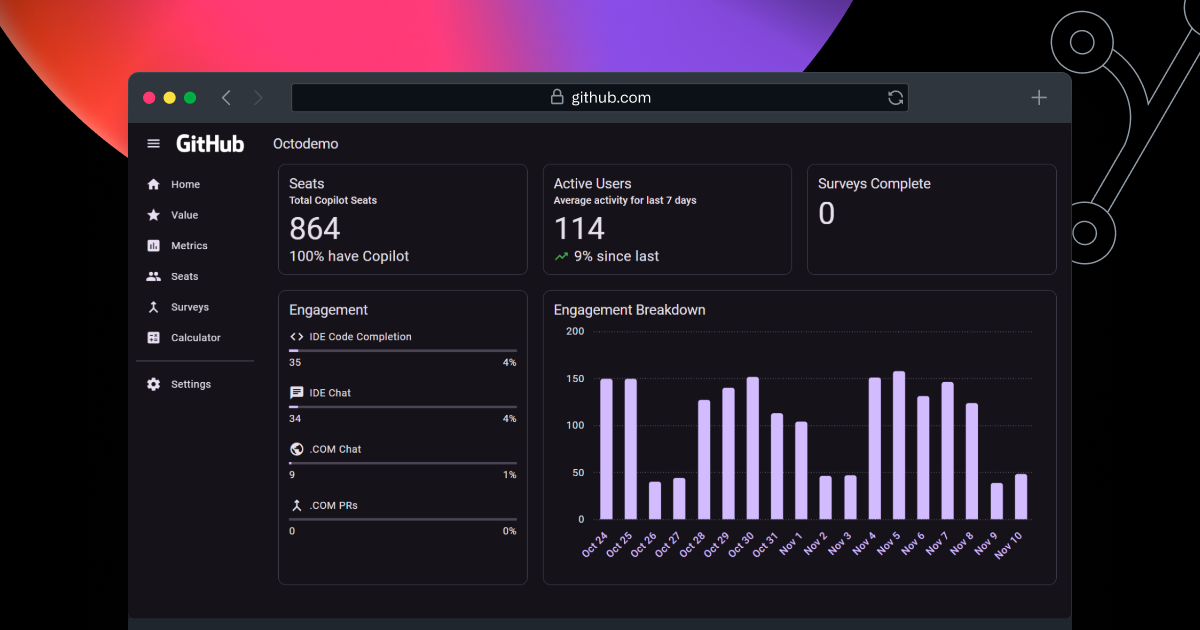The width and height of the screenshot is (1200, 630).
Task: Click the Value star icon
Action: coord(153,215)
